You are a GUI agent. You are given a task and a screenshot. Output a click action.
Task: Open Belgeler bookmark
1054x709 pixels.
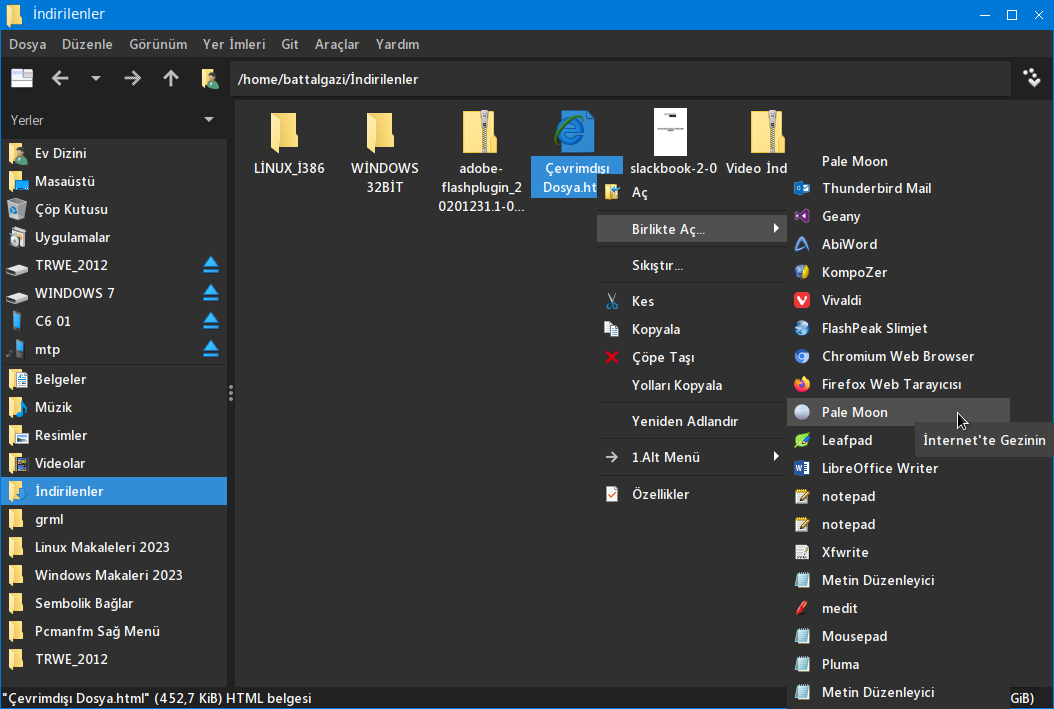pos(114,379)
